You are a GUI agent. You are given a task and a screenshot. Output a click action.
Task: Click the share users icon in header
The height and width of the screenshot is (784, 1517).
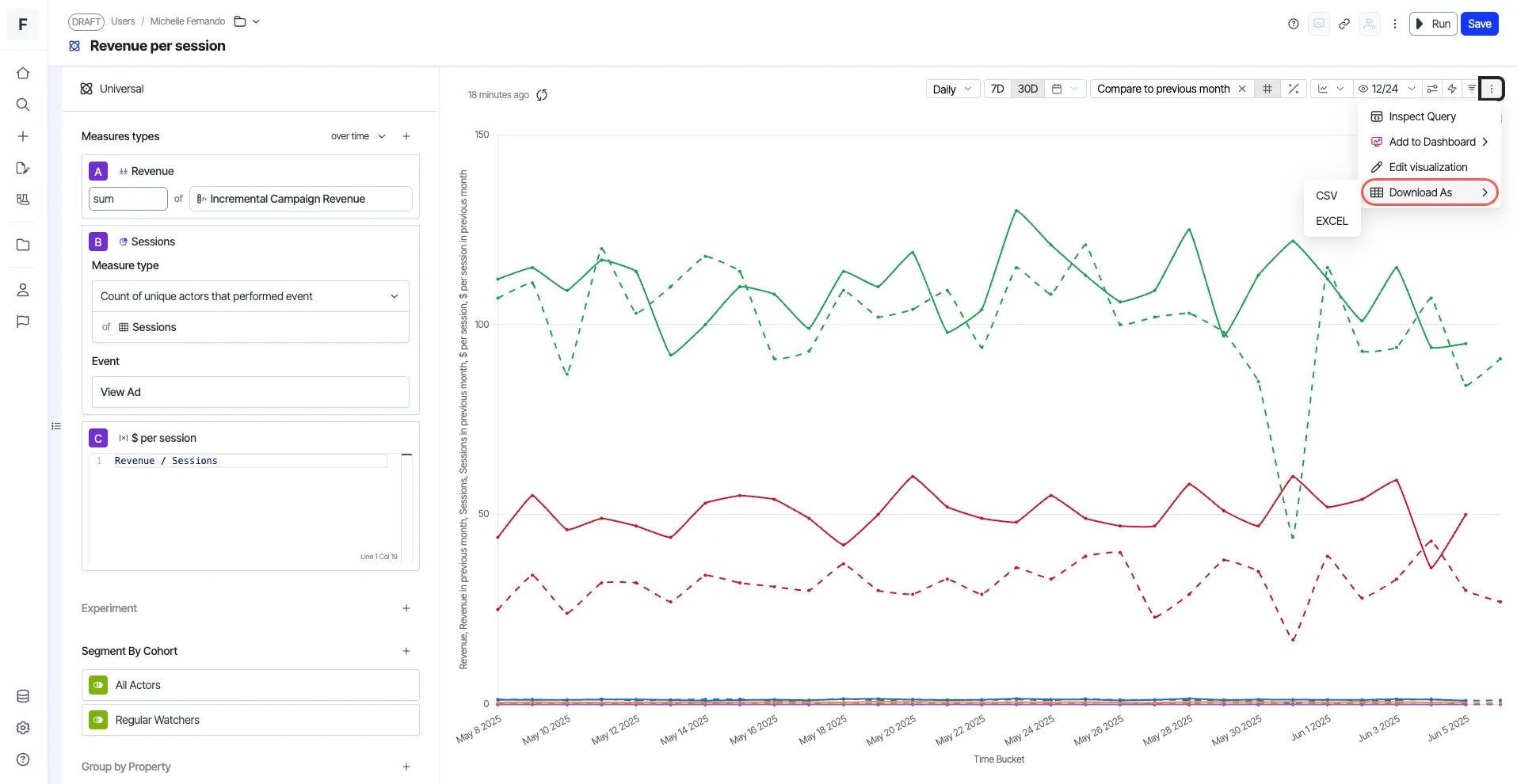(x=1370, y=24)
